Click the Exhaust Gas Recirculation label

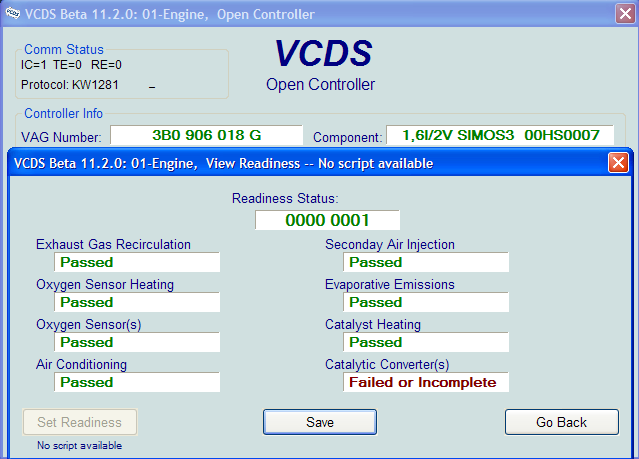pyautogui.click(x=113, y=244)
